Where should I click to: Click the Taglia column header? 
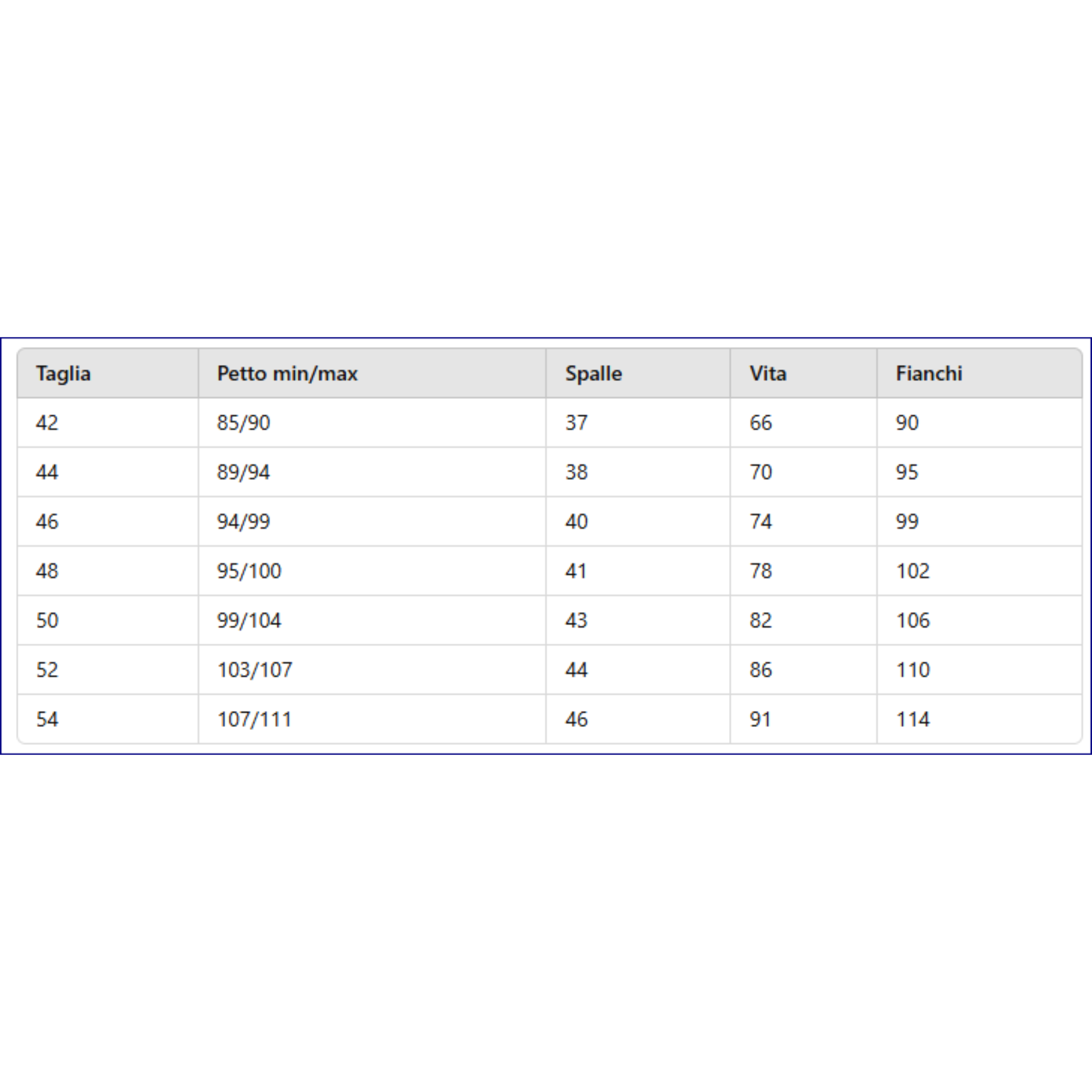[63, 374]
